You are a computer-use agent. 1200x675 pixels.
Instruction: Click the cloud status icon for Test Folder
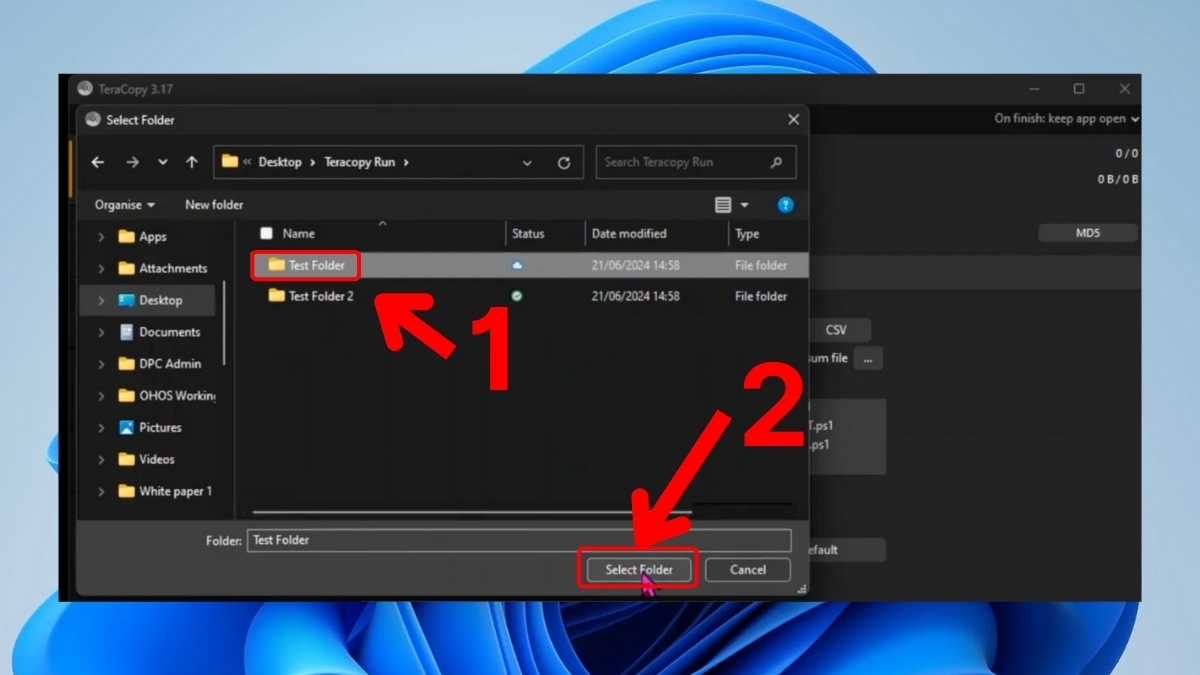coord(517,265)
